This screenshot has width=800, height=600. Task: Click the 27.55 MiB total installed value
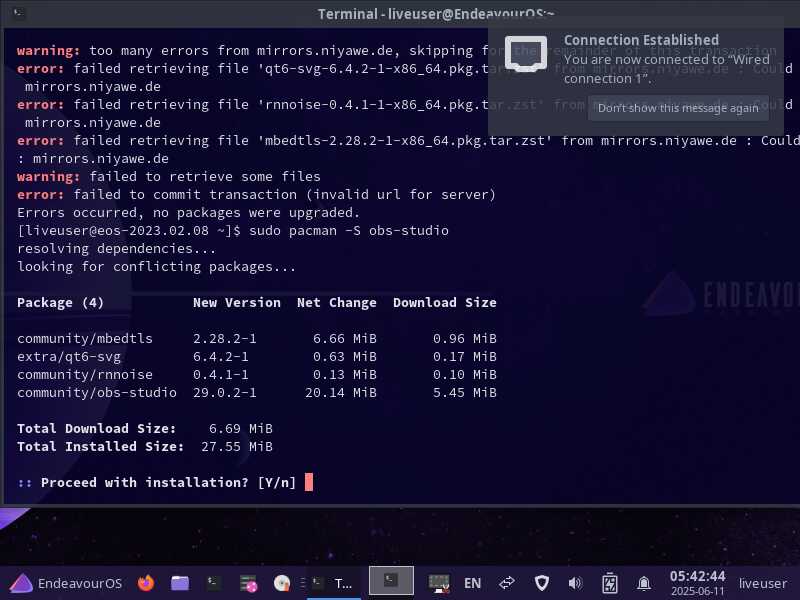click(237, 446)
